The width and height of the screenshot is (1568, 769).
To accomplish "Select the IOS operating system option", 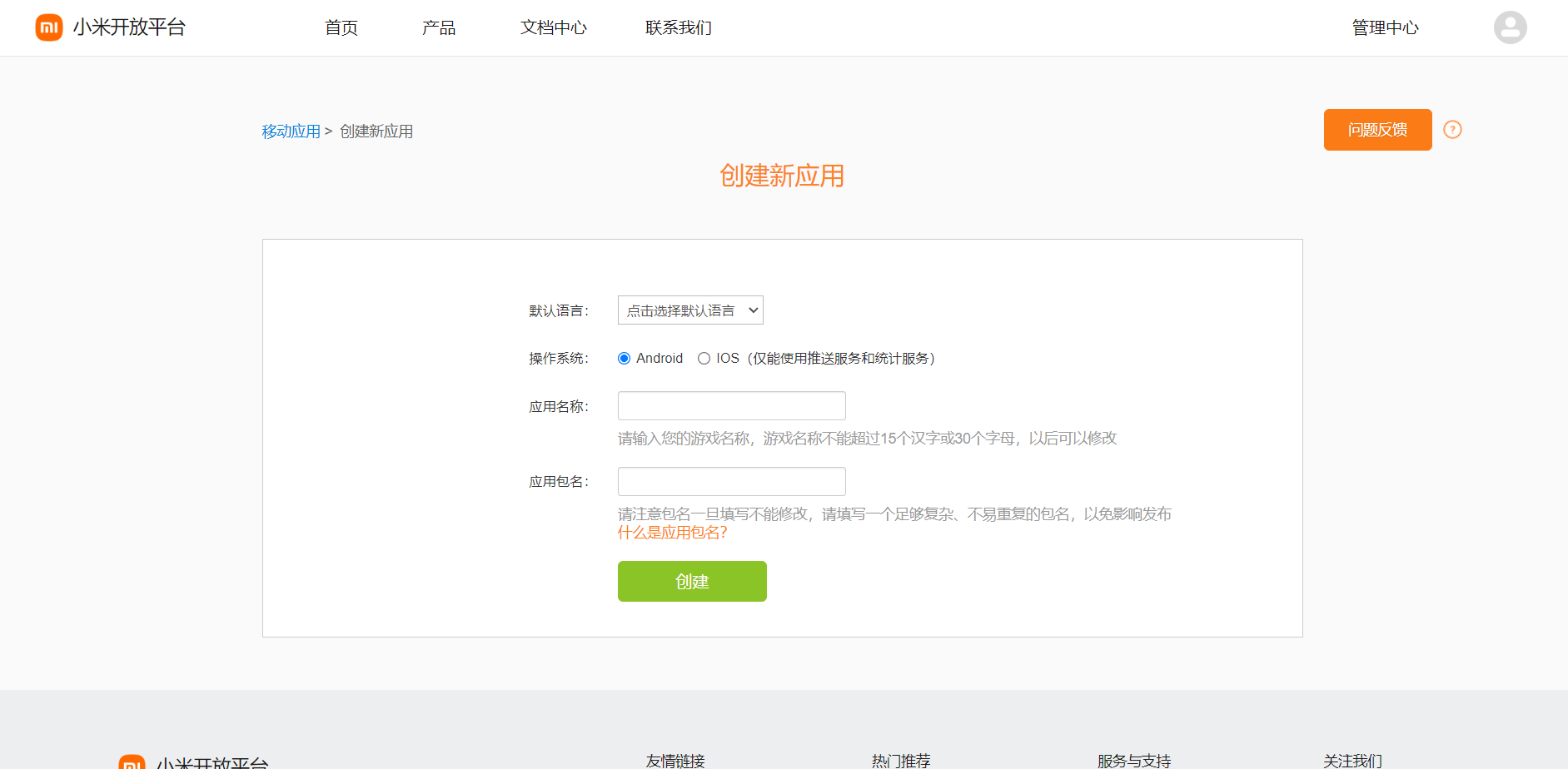I will (704, 359).
